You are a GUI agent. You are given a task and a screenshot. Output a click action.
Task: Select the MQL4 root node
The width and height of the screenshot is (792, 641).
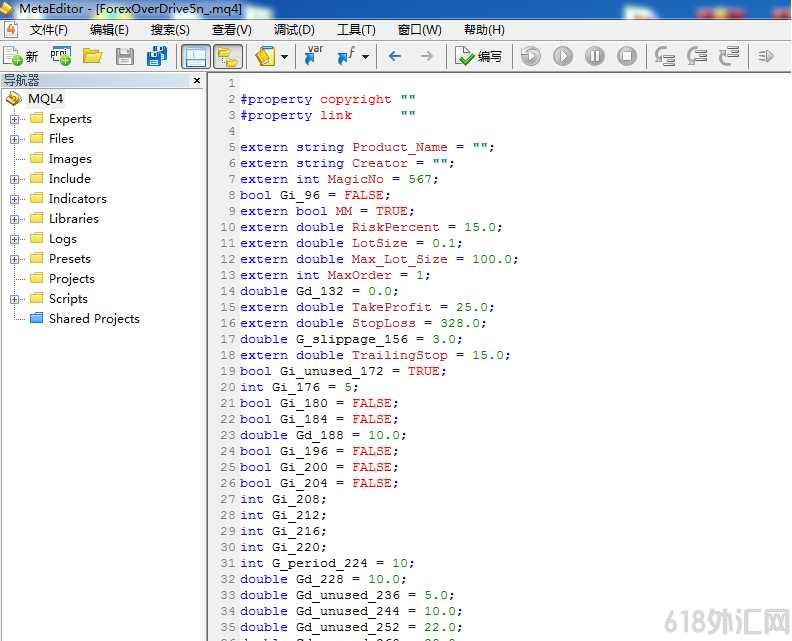click(x=45, y=98)
